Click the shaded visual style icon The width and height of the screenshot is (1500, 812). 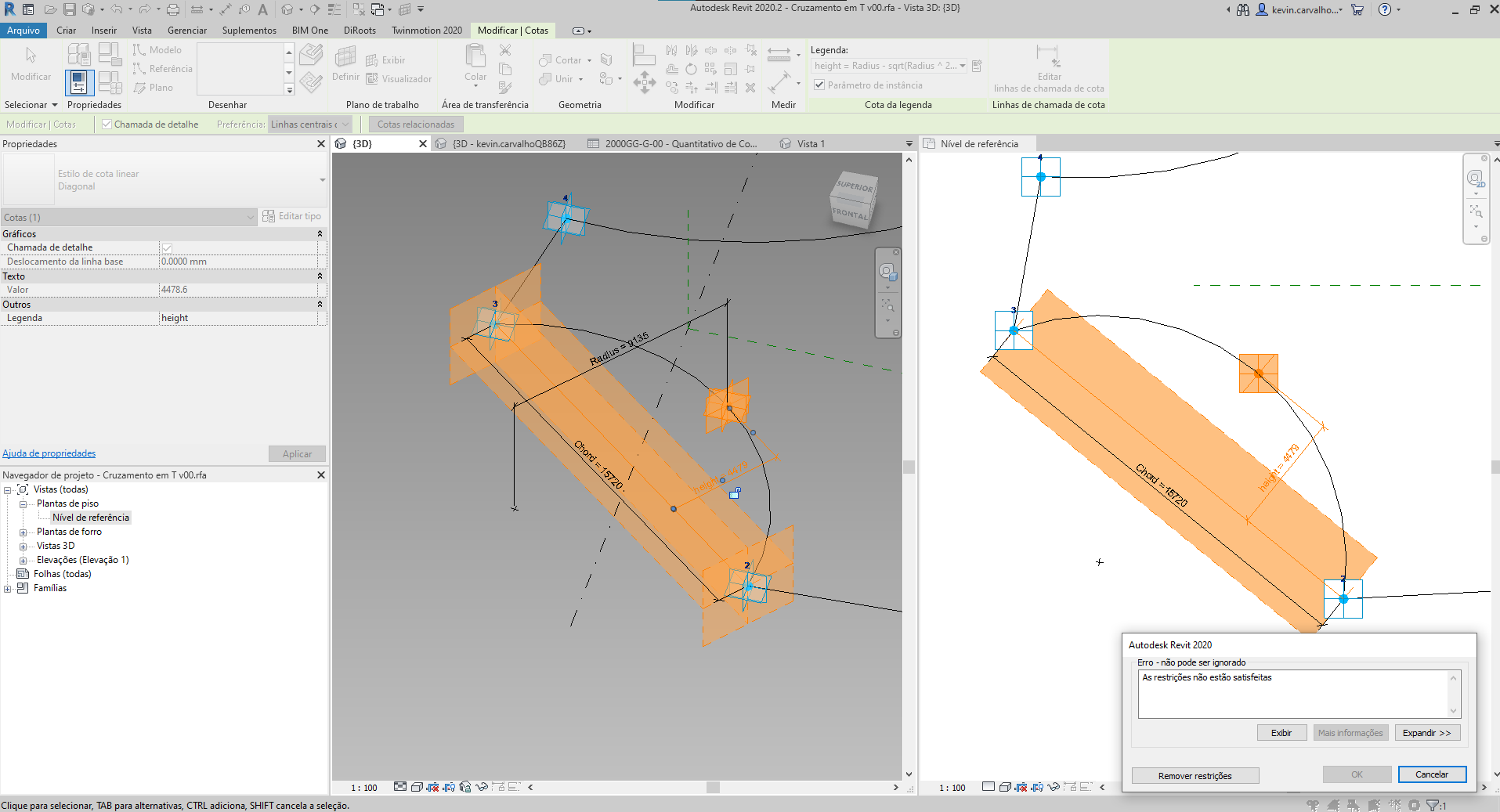pos(417,788)
